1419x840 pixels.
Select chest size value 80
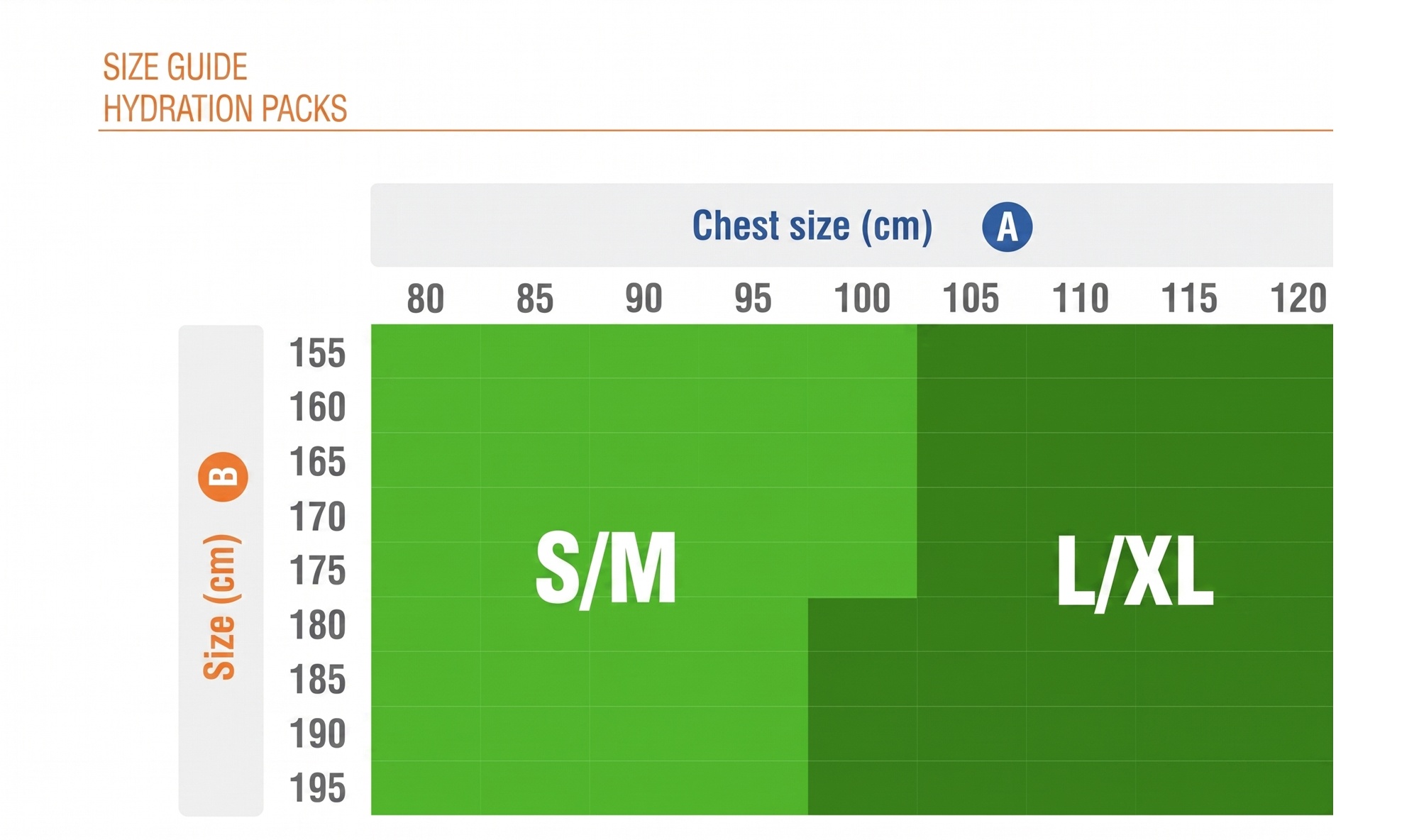425,299
